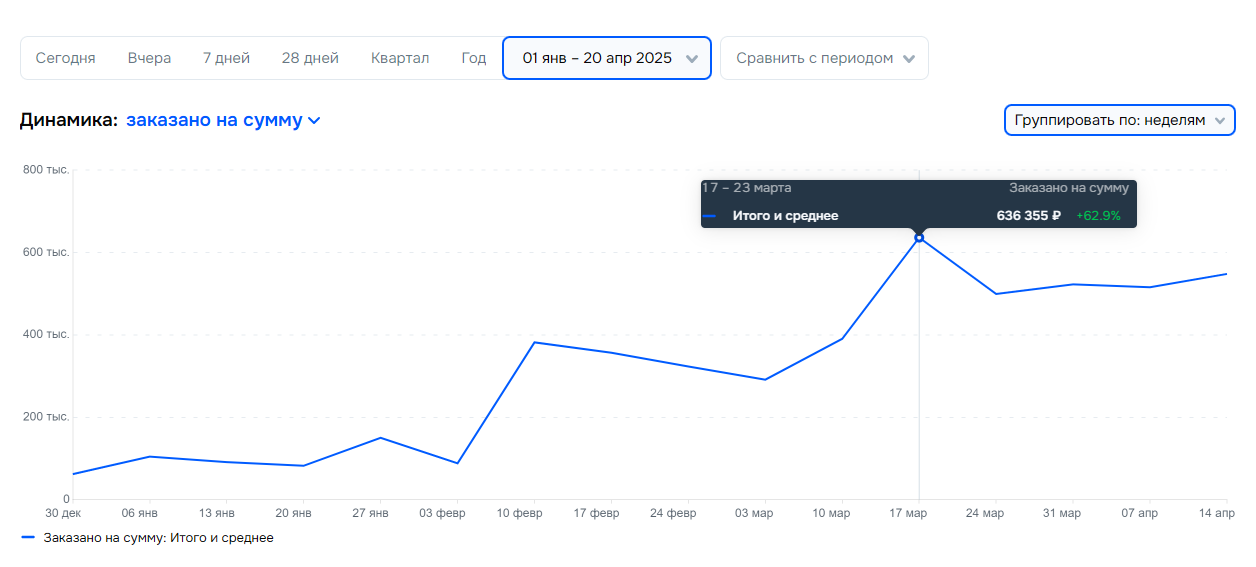This screenshot has width=1256, height=567.
Task: Toggle the 'Заказано на сумму: Итого и среднее' legend
Action: (158, 538)
